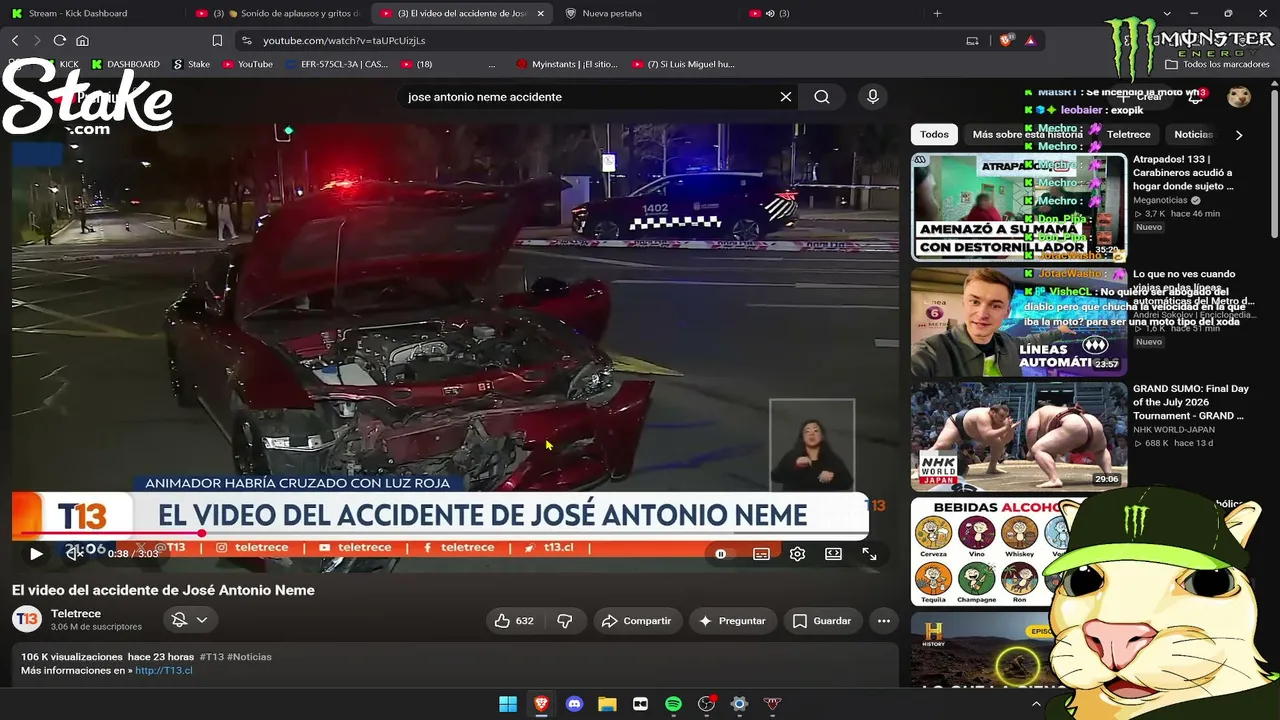Click the page's vertical scrollbar
This screenshot has width=1280, height=720.
coord(1274,165)
